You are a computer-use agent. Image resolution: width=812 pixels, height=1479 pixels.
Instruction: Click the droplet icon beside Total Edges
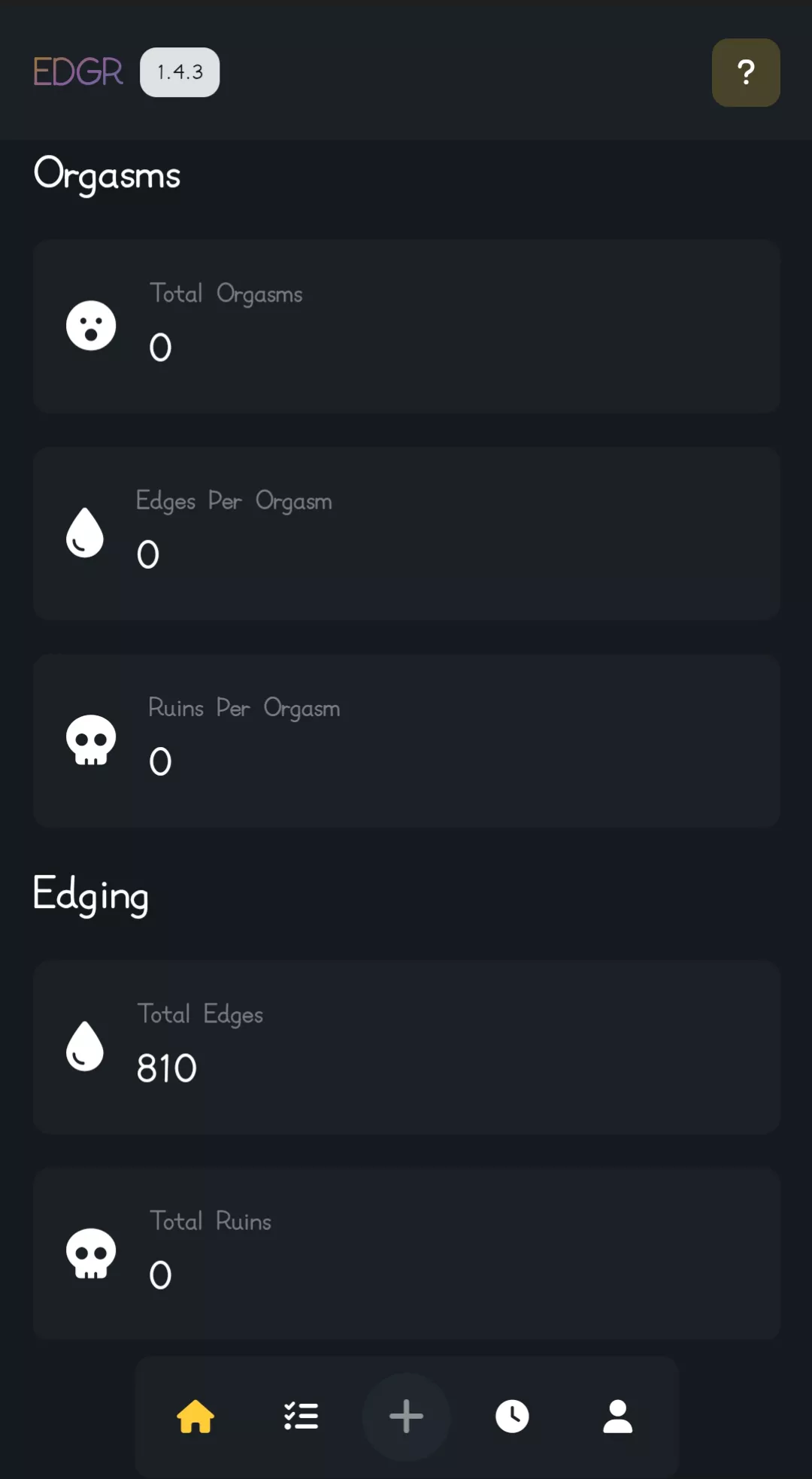pyautogui.click(x=85, y=1046)
